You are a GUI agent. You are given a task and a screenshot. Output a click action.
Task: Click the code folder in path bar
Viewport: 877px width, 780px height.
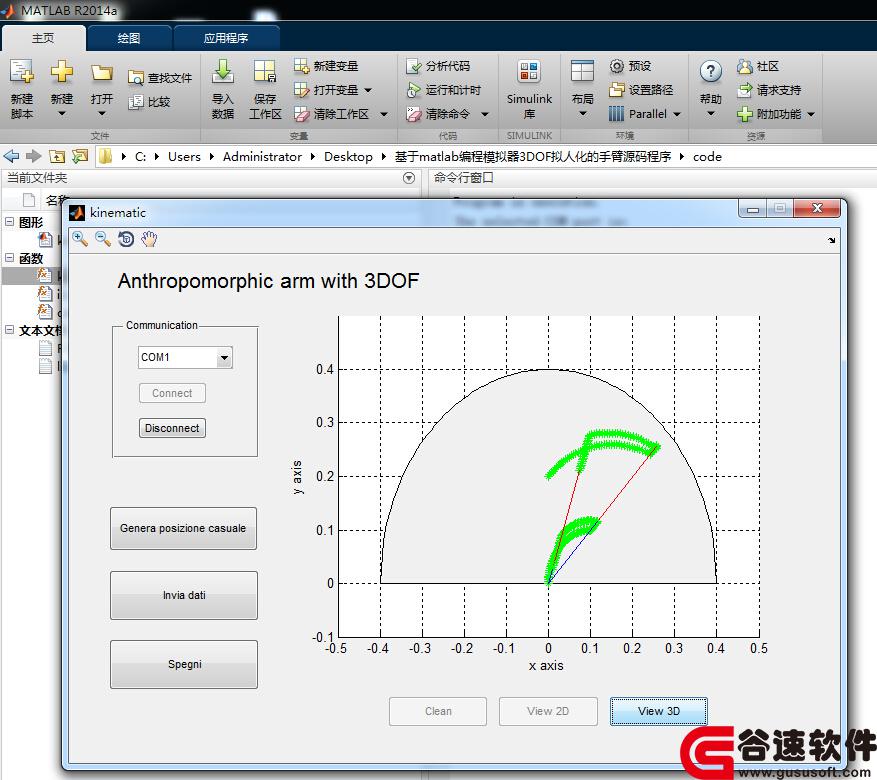[707, 157]
